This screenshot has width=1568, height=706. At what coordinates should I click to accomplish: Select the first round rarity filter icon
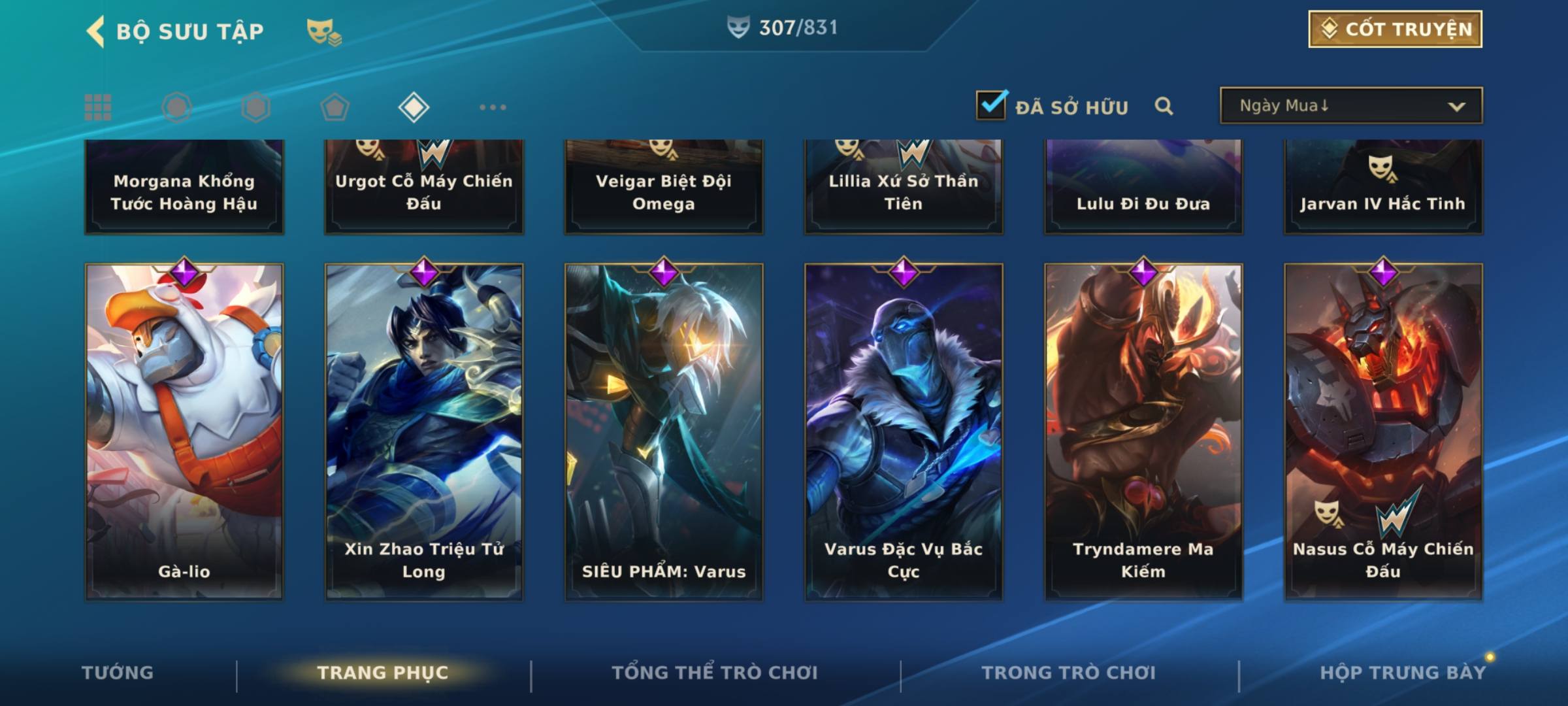(177, 107)
